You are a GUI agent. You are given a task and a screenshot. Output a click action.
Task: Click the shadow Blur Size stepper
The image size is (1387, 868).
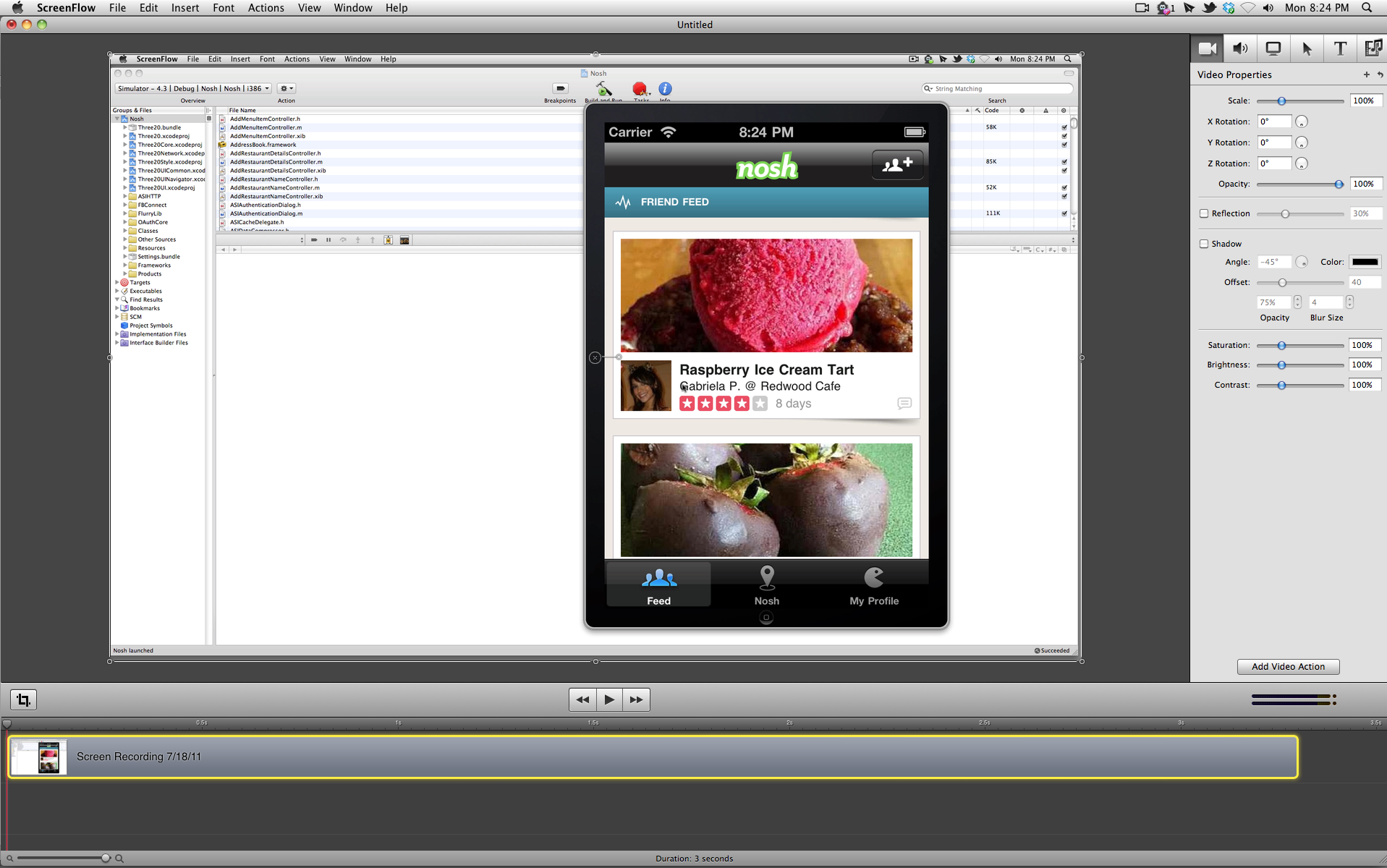1349,302
